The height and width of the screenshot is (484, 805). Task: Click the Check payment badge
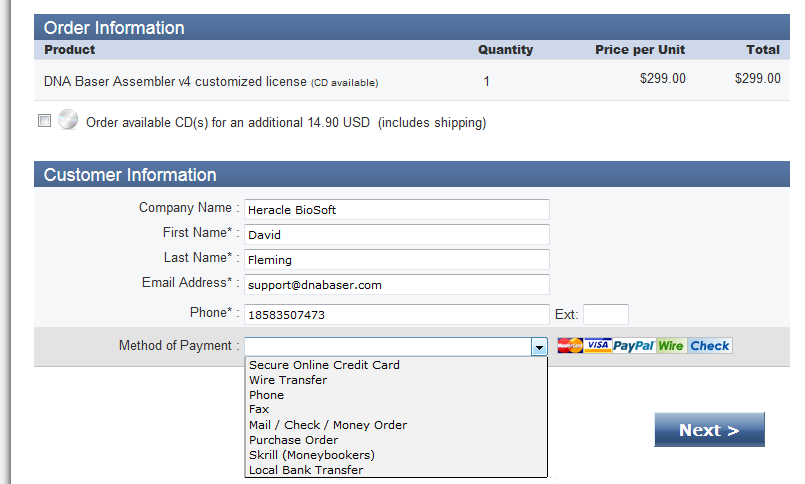coord(710,345)
